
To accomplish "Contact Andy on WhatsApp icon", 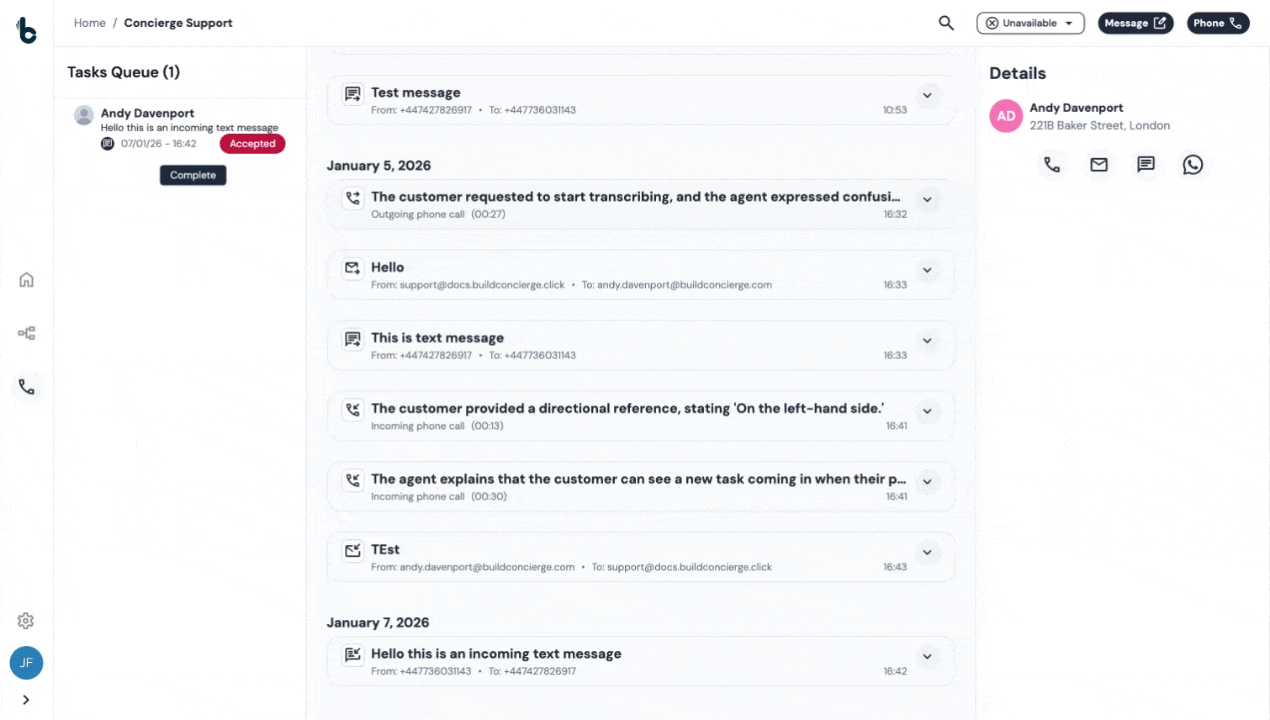I will (x=1193, y=164).
